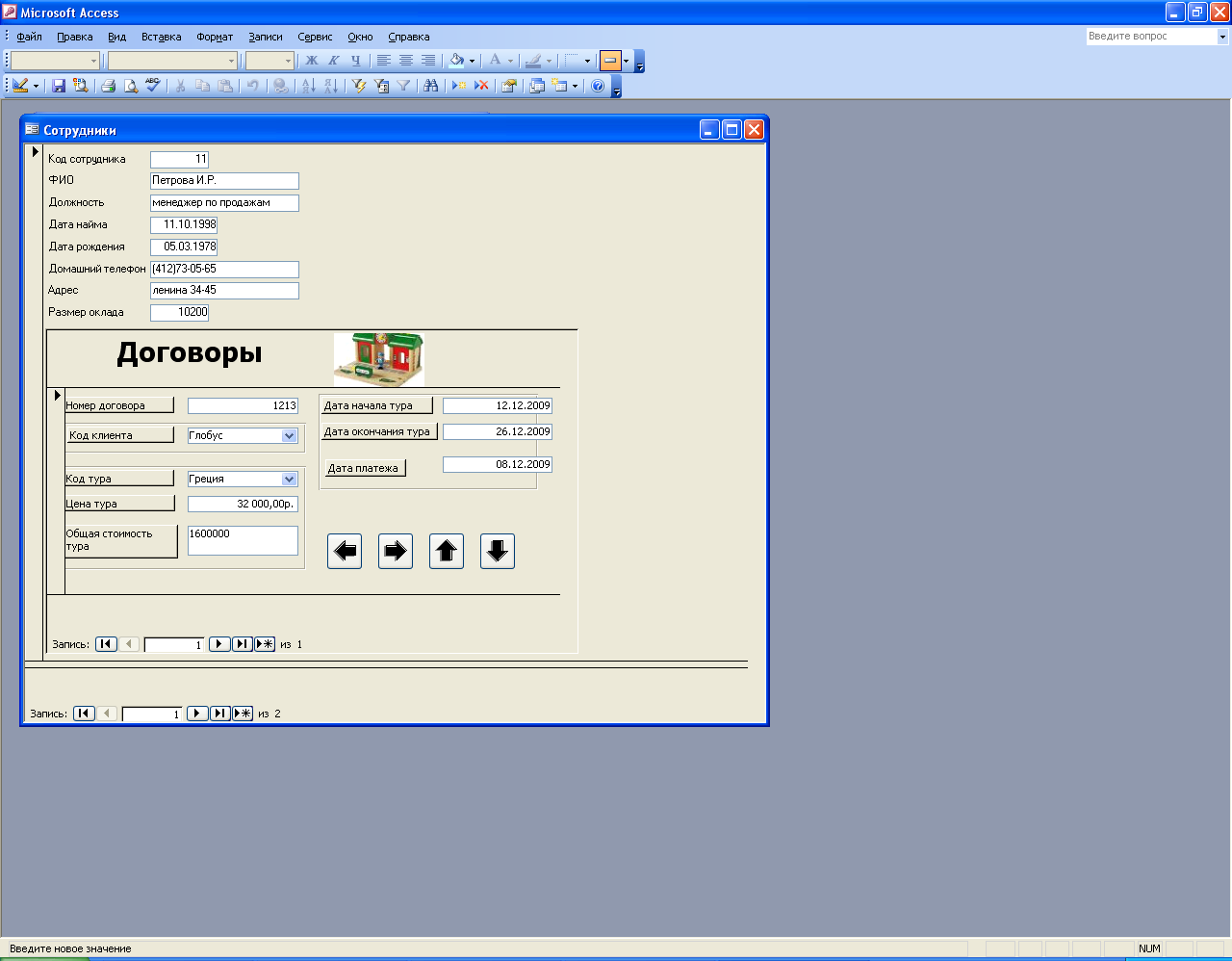Screen dimensions: 1232x961
Task: Toggle Bold (Ж) formatting
Action: tap(311, 61)
